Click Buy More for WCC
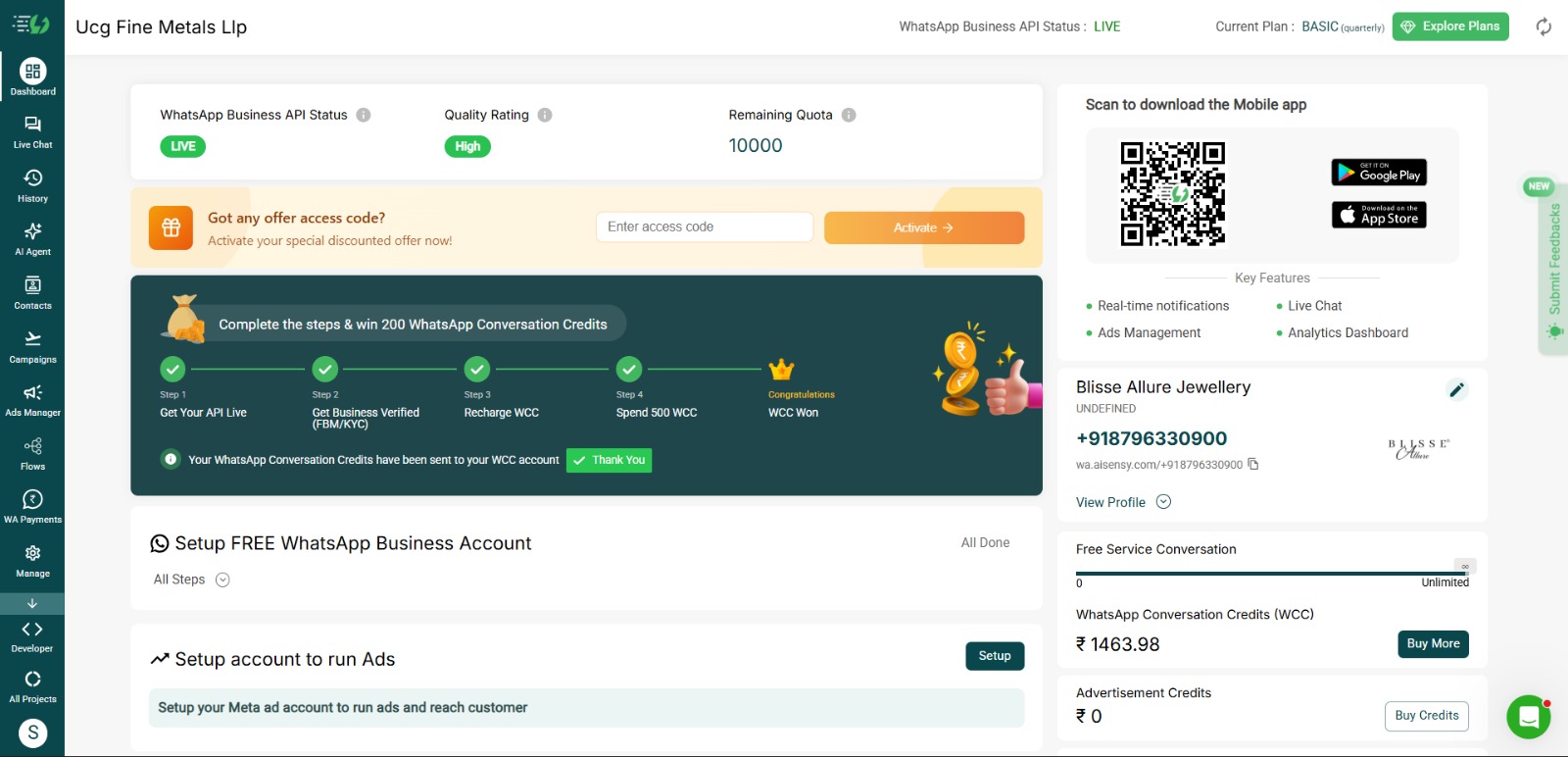 [1433, 644]
